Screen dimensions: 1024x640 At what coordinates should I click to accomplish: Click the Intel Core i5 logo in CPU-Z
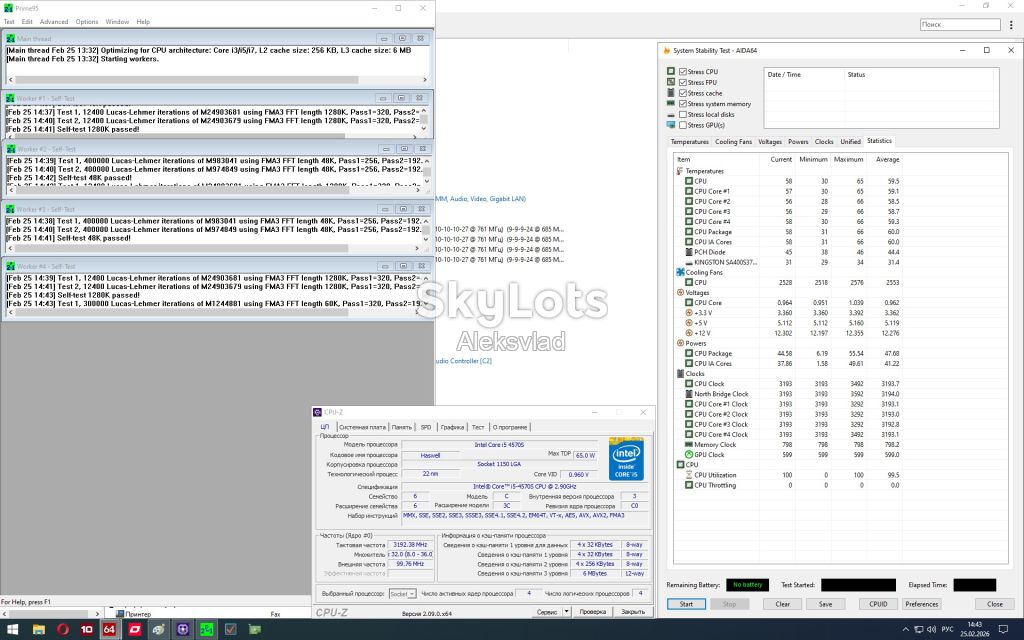(626, 459)
